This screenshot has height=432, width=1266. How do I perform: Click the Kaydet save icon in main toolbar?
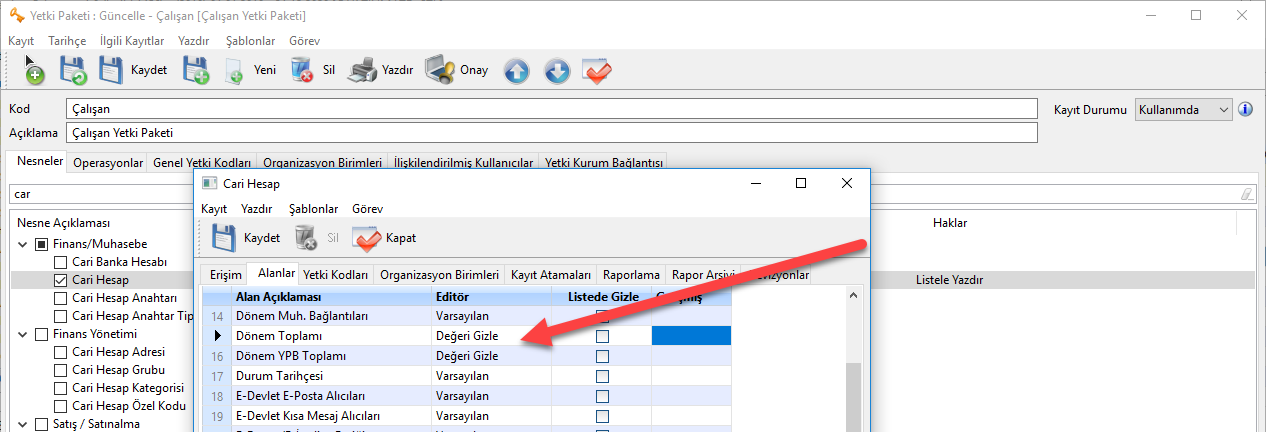coord(113,70)
